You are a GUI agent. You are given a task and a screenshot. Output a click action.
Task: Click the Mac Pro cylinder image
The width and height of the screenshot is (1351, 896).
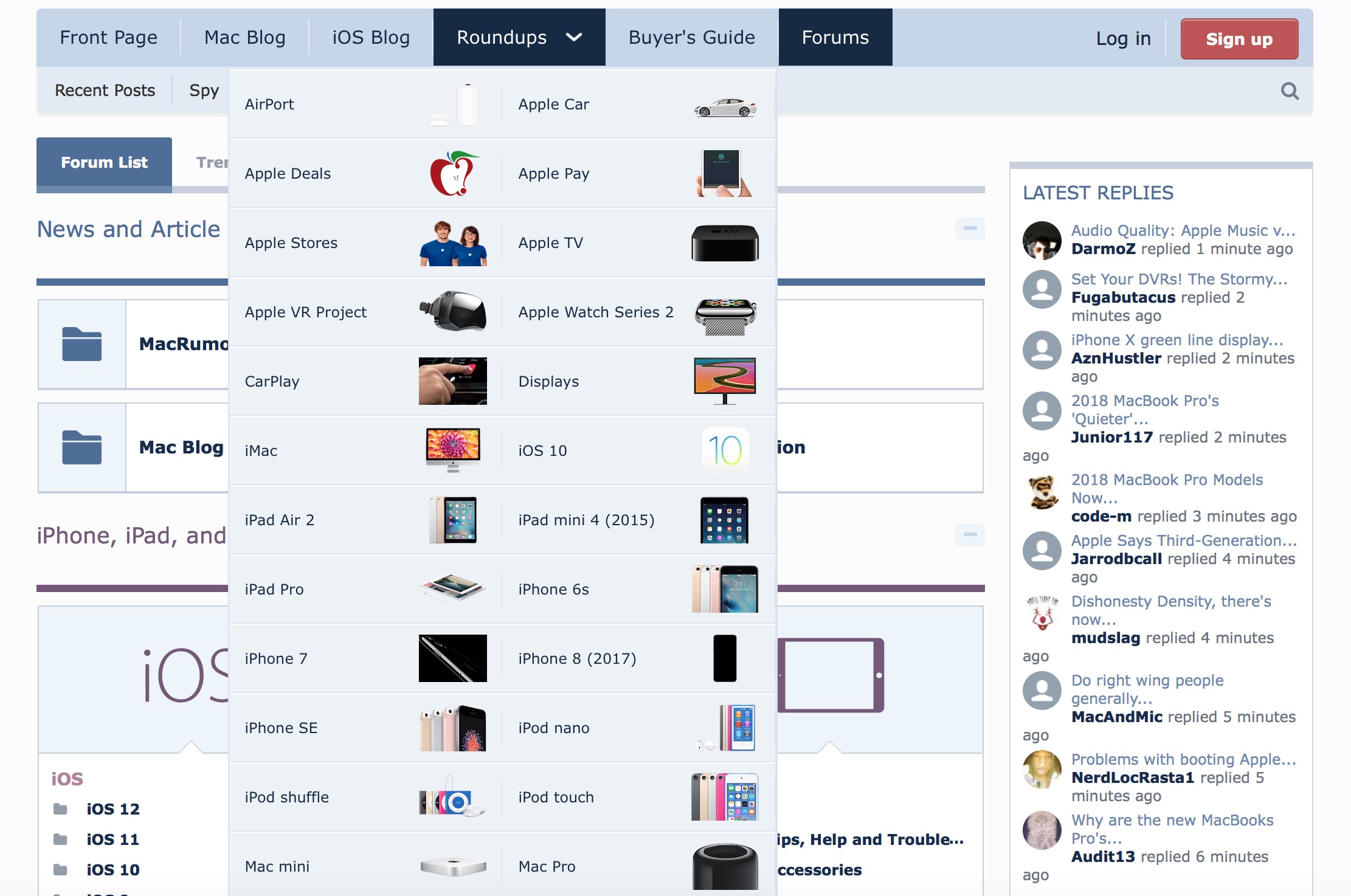click(725, 866)
